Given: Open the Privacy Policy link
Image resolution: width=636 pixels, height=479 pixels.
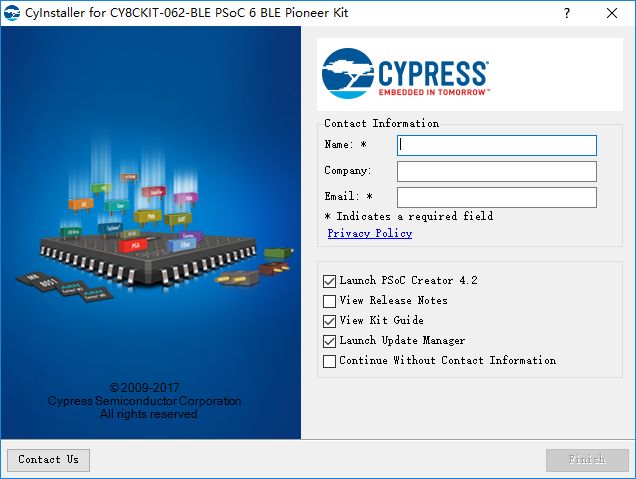Looking at the screenshot, I should (x=370, y=233).
